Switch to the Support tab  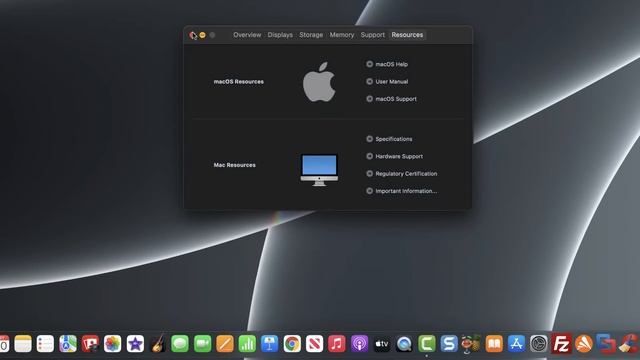[x=373, y=35]
